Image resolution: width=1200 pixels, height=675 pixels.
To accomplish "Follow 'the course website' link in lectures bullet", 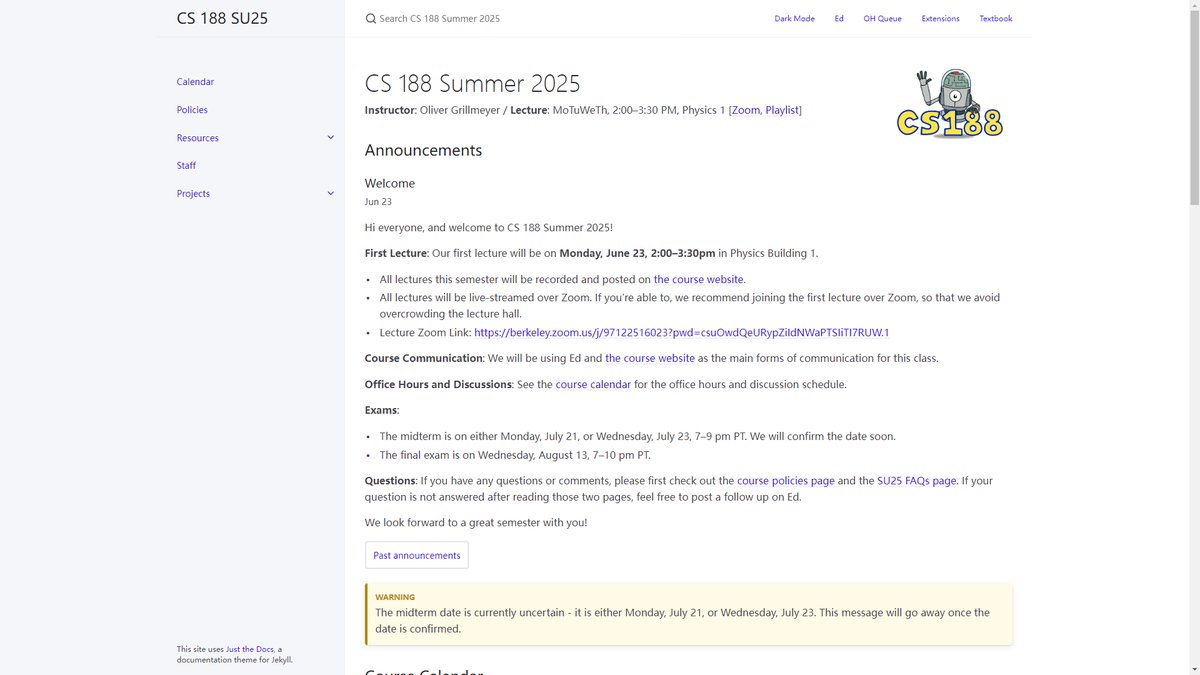I will [699, 280].
